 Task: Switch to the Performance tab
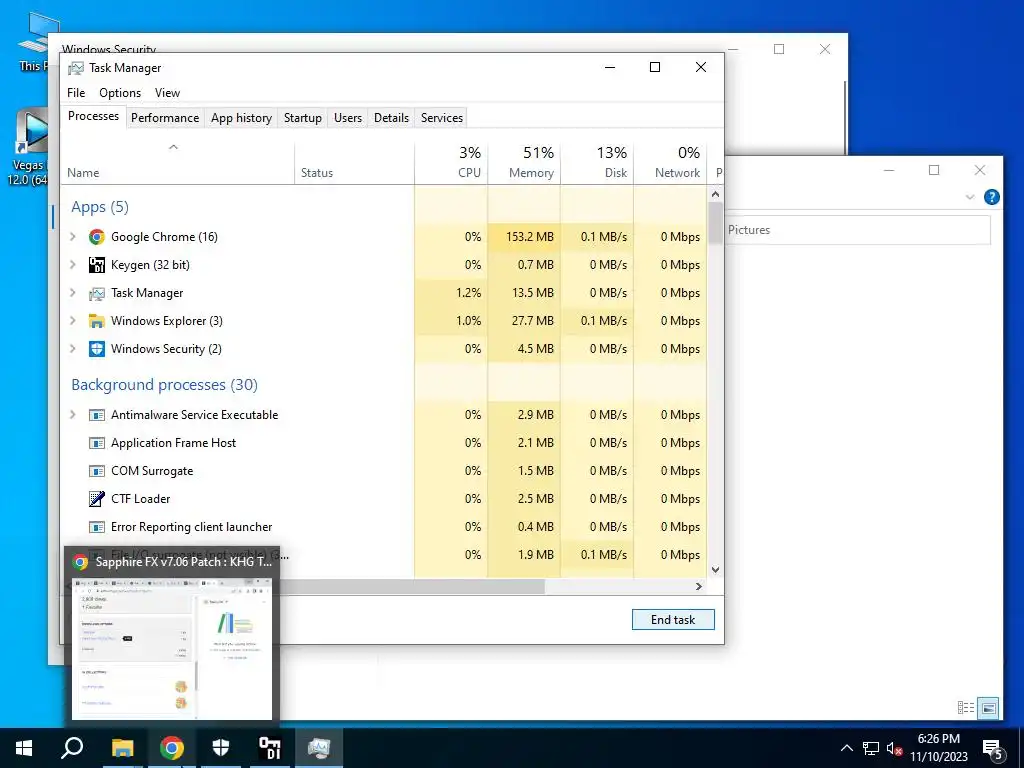(165, 118)
